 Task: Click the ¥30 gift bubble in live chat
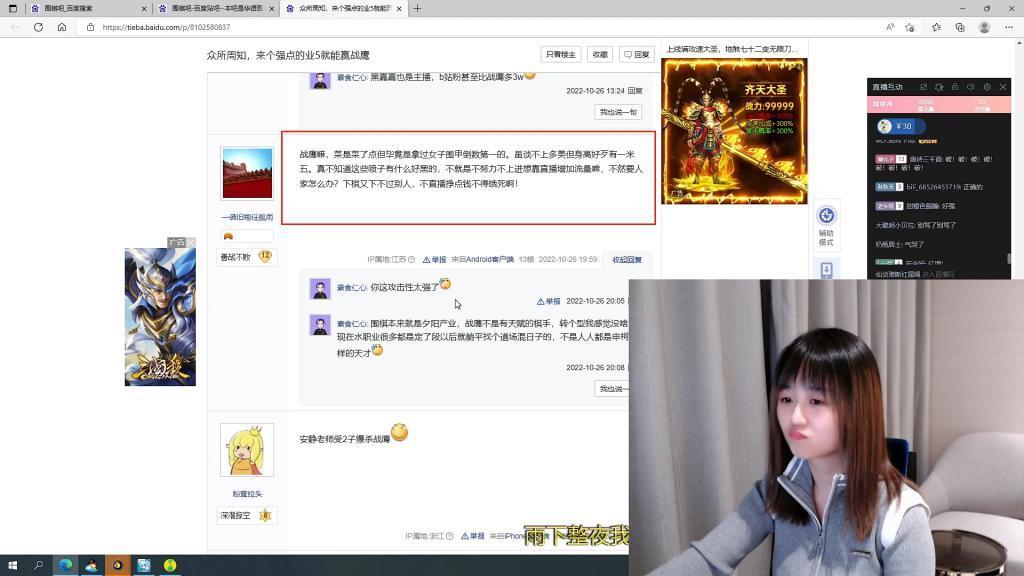coord(903,125)
